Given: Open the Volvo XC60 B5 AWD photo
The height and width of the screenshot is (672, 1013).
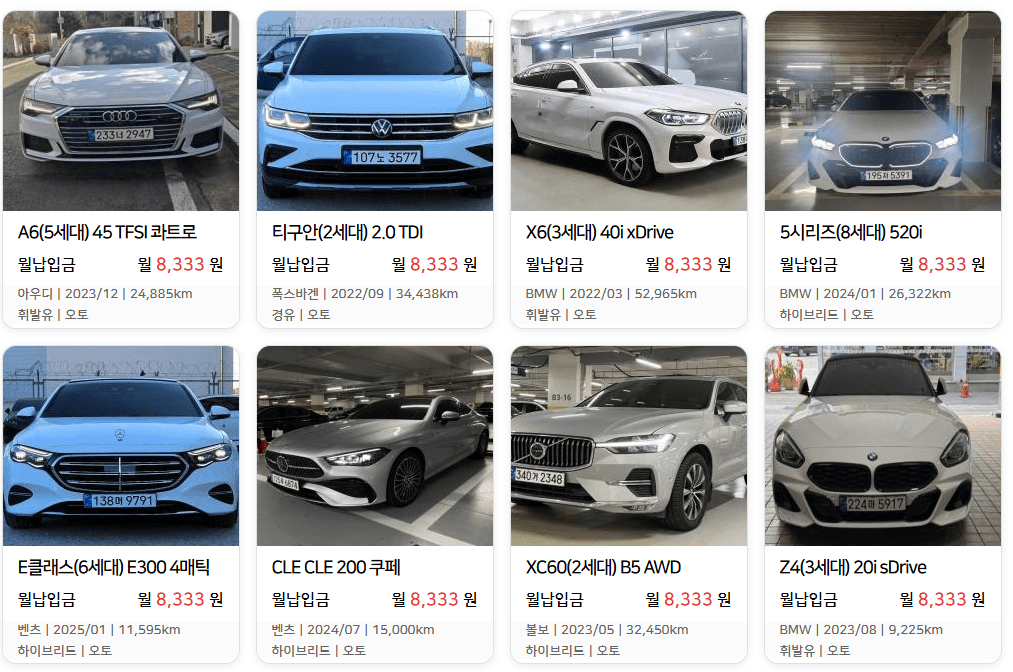Looking at the screenshot, I should point(629,446).
